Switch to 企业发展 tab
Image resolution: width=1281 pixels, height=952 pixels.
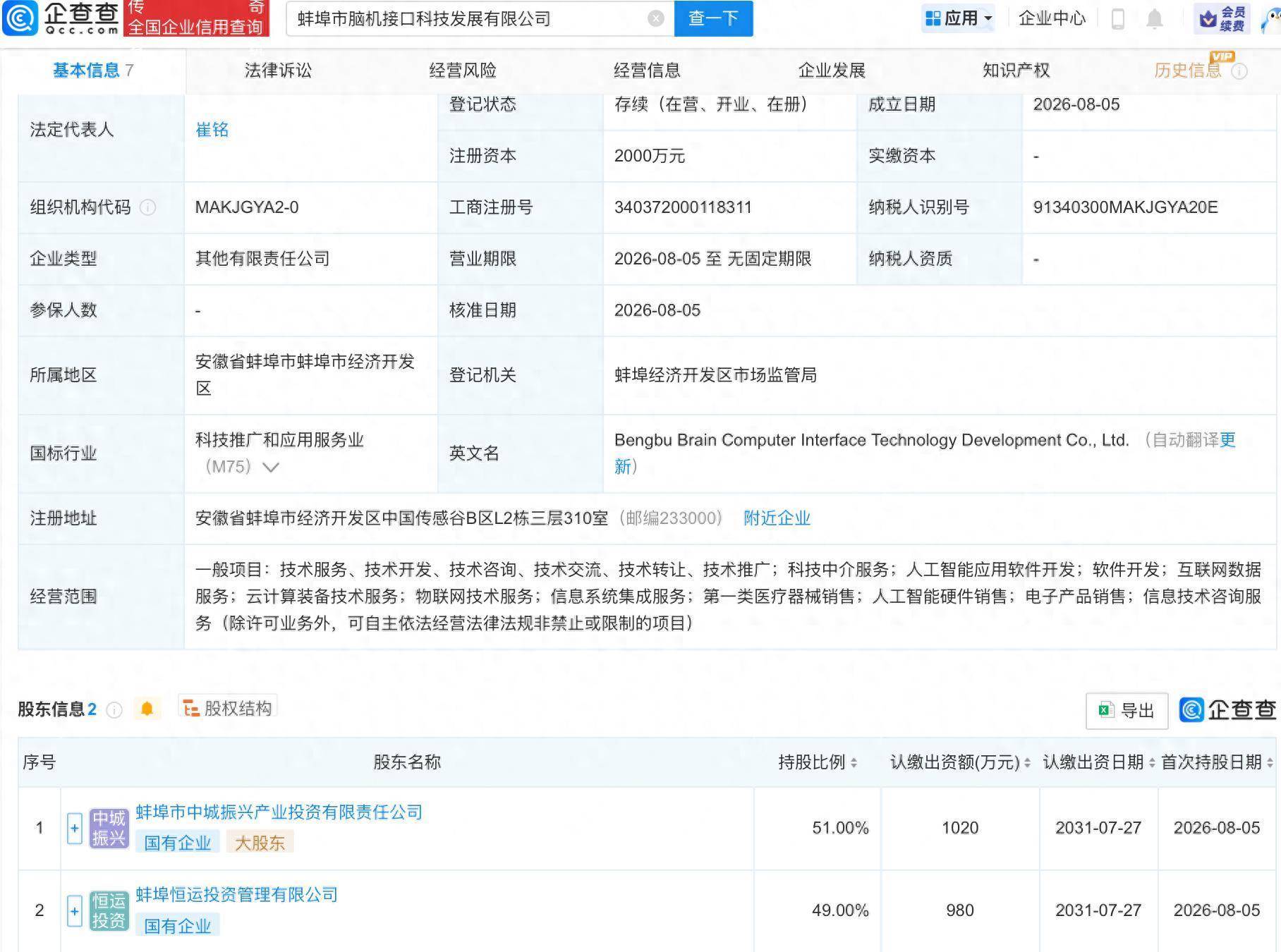[x=832, y=71]
